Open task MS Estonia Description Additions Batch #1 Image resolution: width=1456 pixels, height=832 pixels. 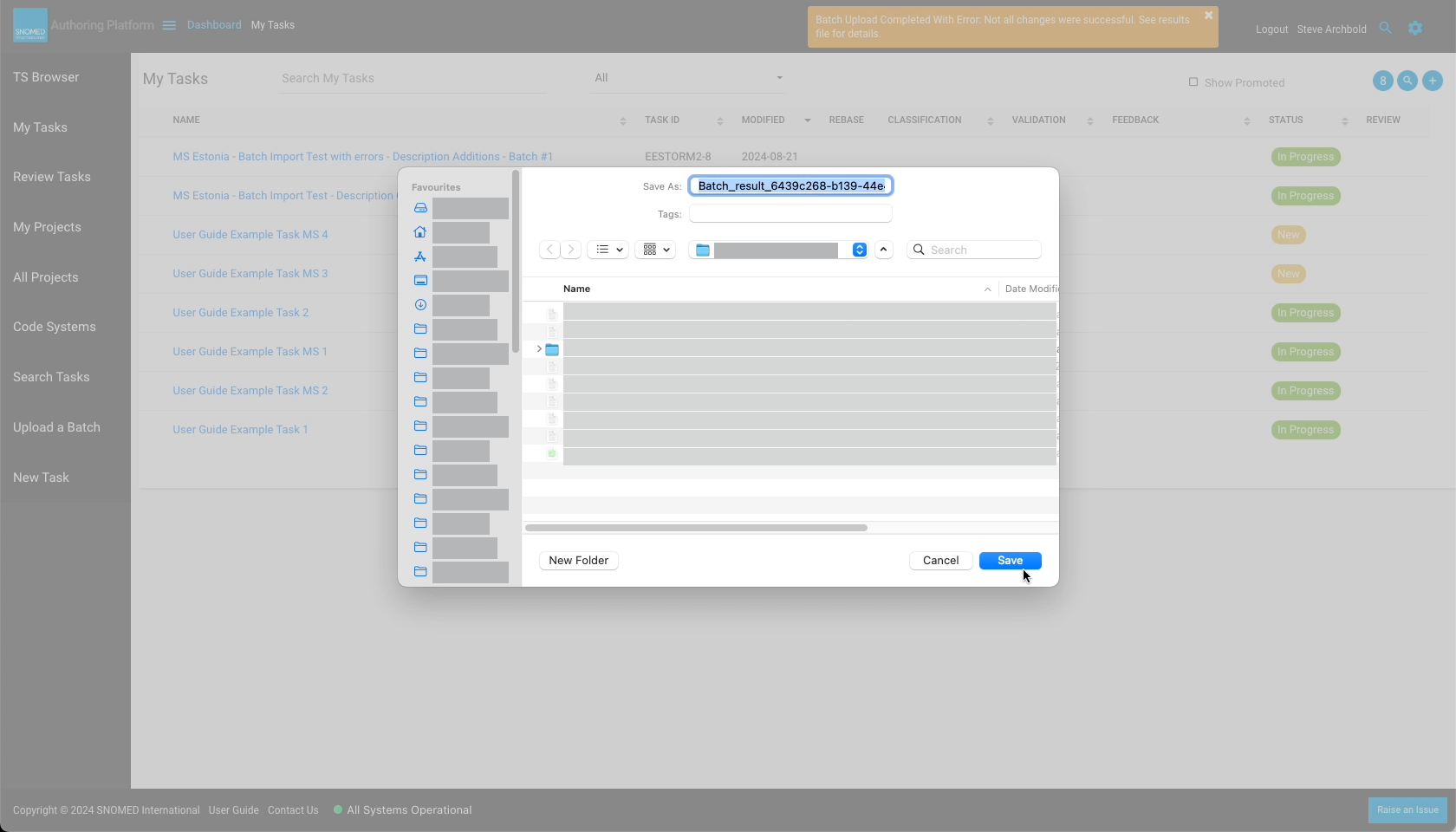362,157
